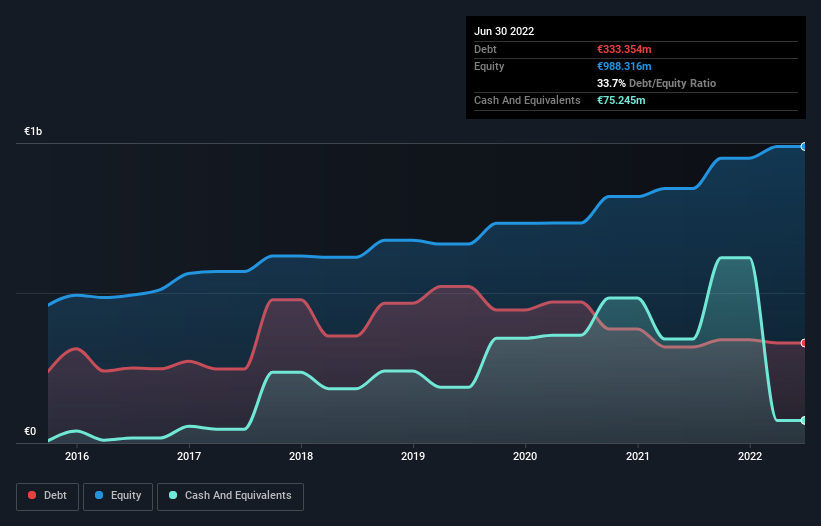Screen dimensions: 821x526
Task: Click the €988.316m equity value
Action: pos(624,66)
